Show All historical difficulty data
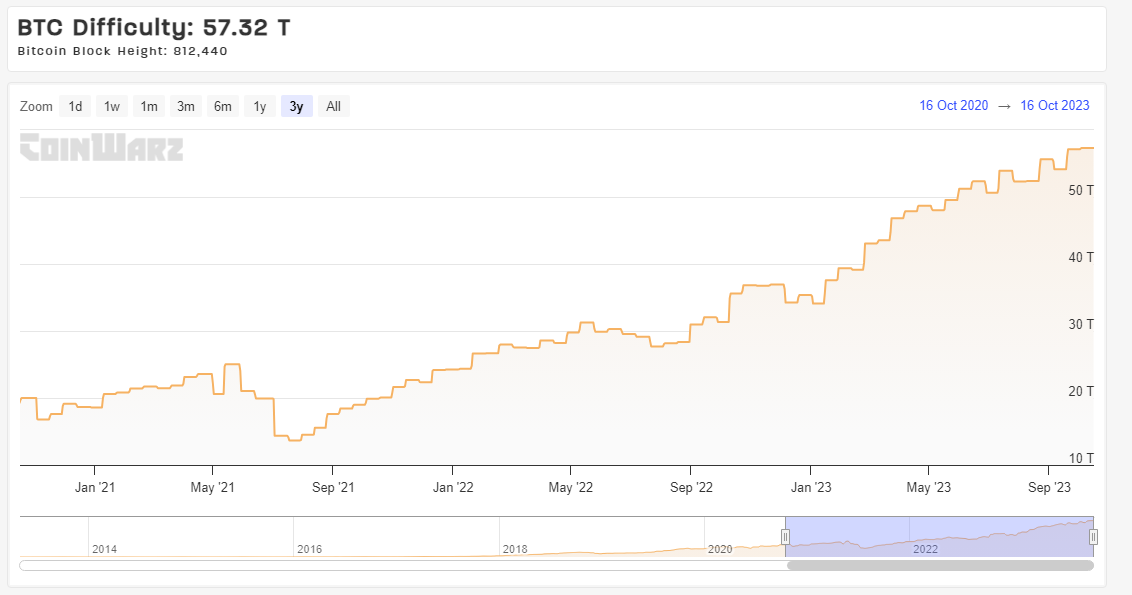Viewport: 1132px width, 595px height. coord(334,106)
